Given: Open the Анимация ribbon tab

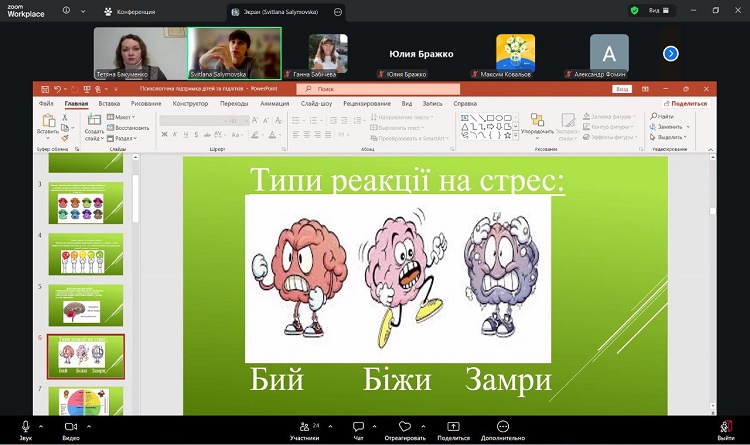Looking at the screenshot, I should tap(274, 103).
